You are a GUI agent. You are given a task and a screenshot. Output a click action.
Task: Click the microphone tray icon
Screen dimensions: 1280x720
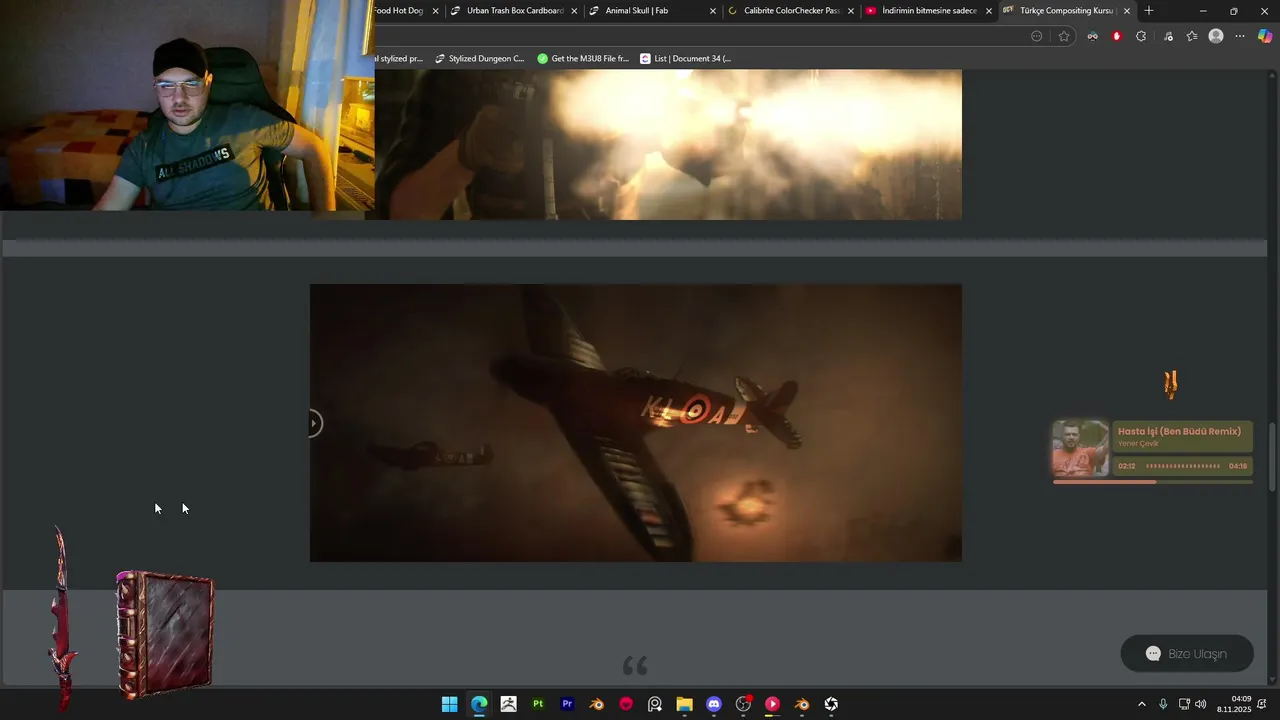pyautogui.click(x=1163, y=704)
